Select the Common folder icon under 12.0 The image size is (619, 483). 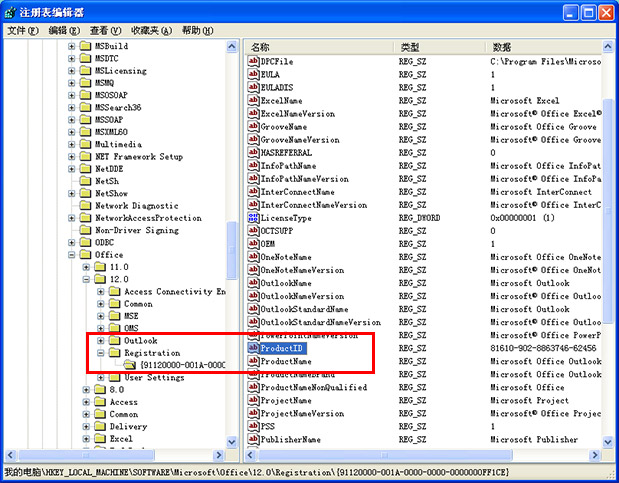(x=114, y=303)
